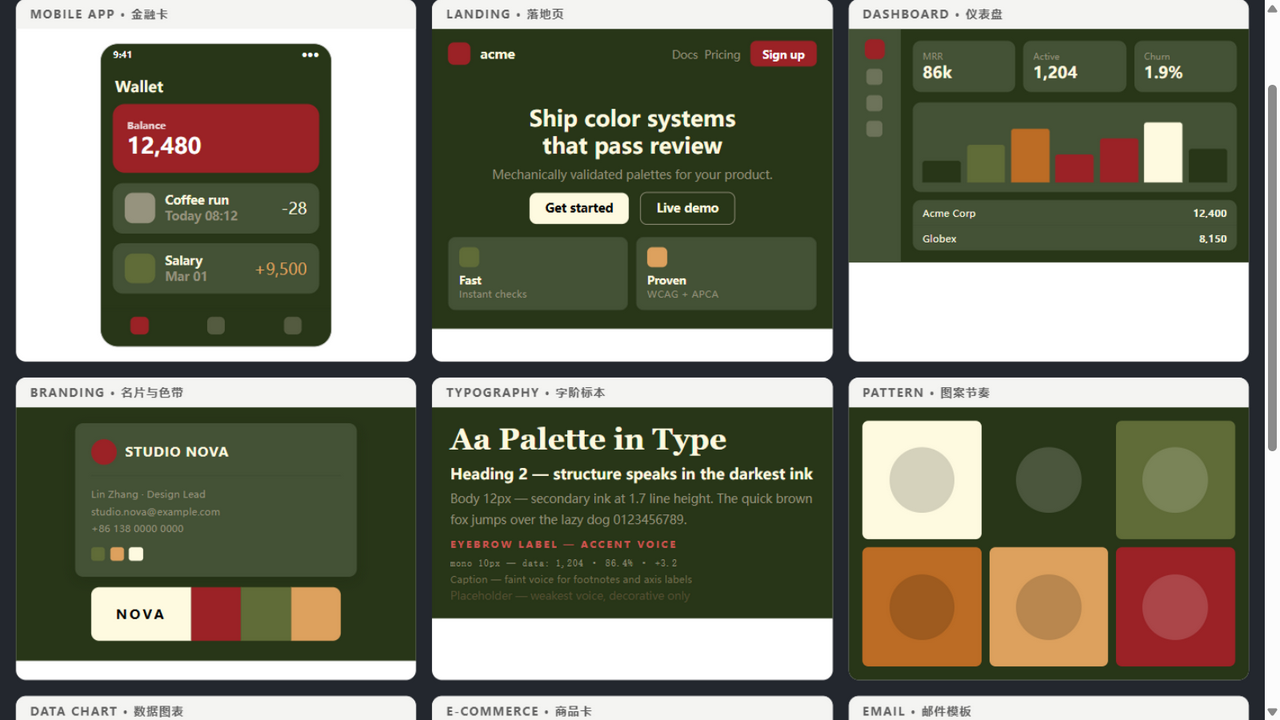The width and height of the screenshot is (1280, 720).
Task: Open the fourth icon in dashboard sidebar
Action: (x=874, y=129)
